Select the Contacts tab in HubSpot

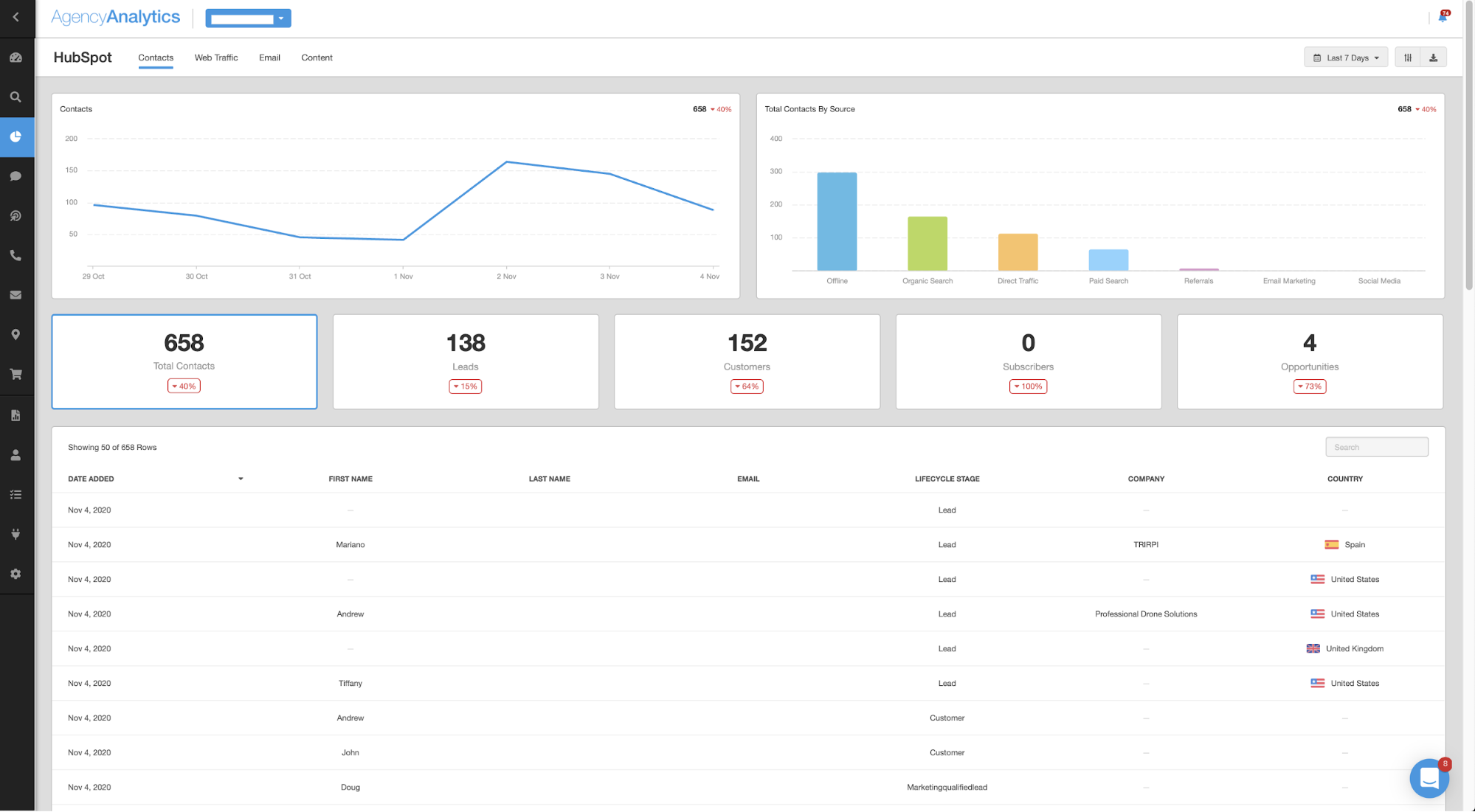(x=155, y=57)
